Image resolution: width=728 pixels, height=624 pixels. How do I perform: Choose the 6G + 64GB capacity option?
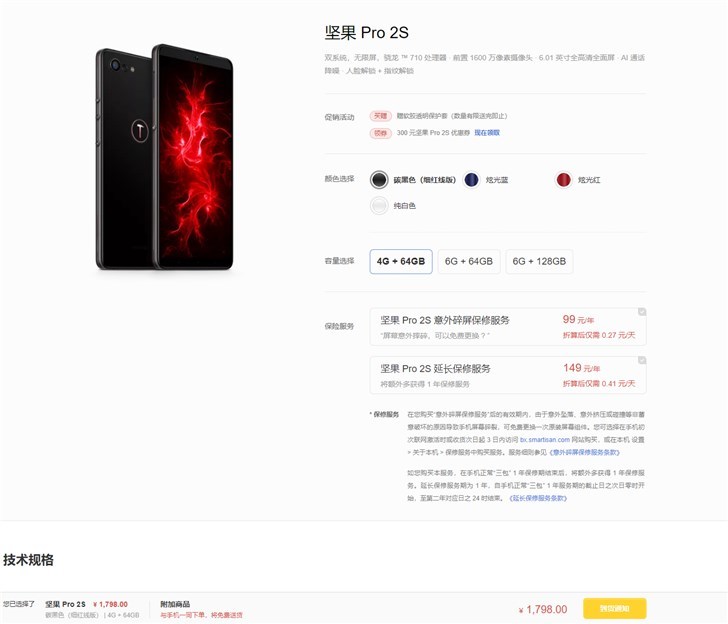[x=468, y=261]
